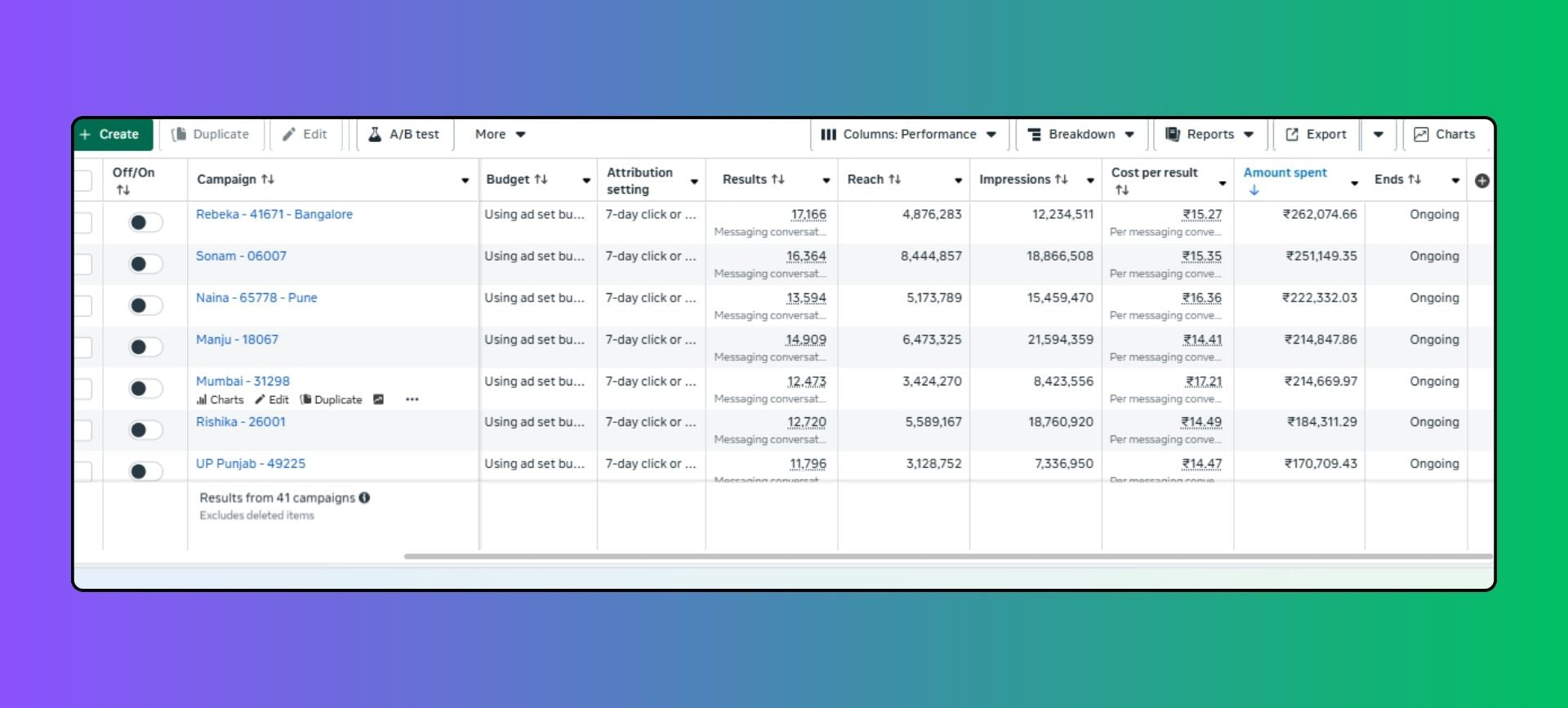The width and height of the screenshot is (1568, 708).
Task: Duplicate the Mumbai - 31298 campaign inline
Action: [x=331, y=399]
